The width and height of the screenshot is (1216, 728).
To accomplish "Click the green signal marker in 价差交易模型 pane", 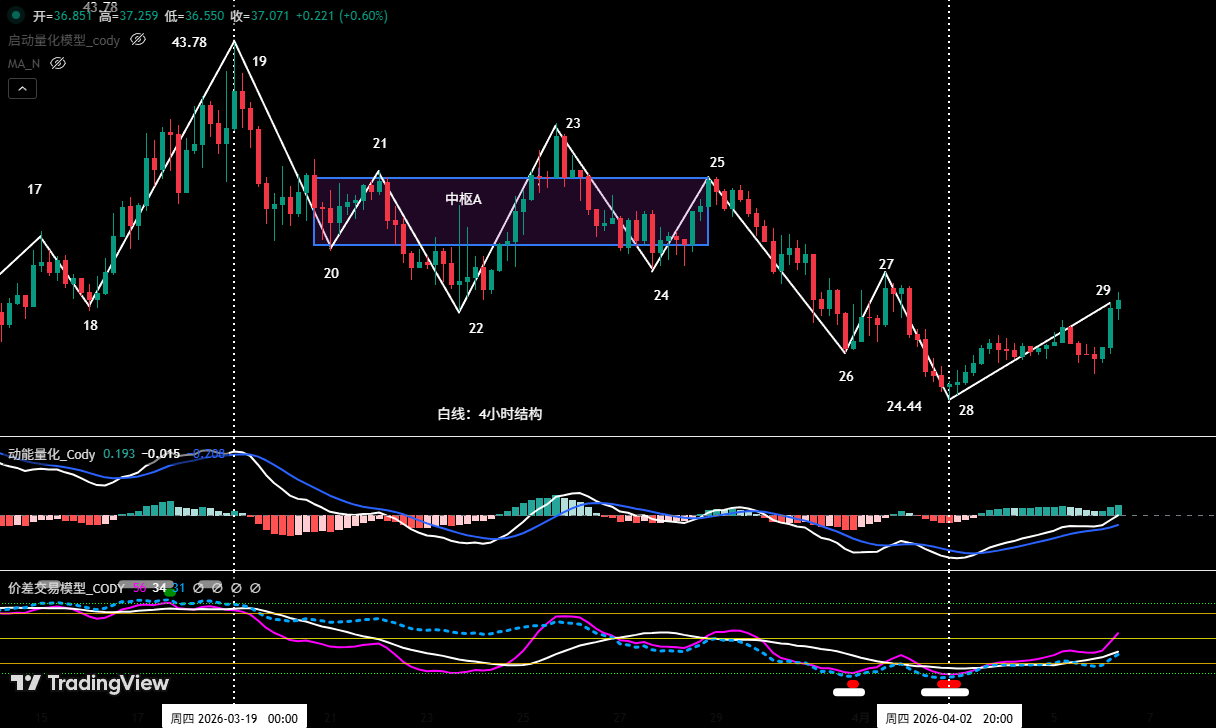I will (x=170, y=593).
